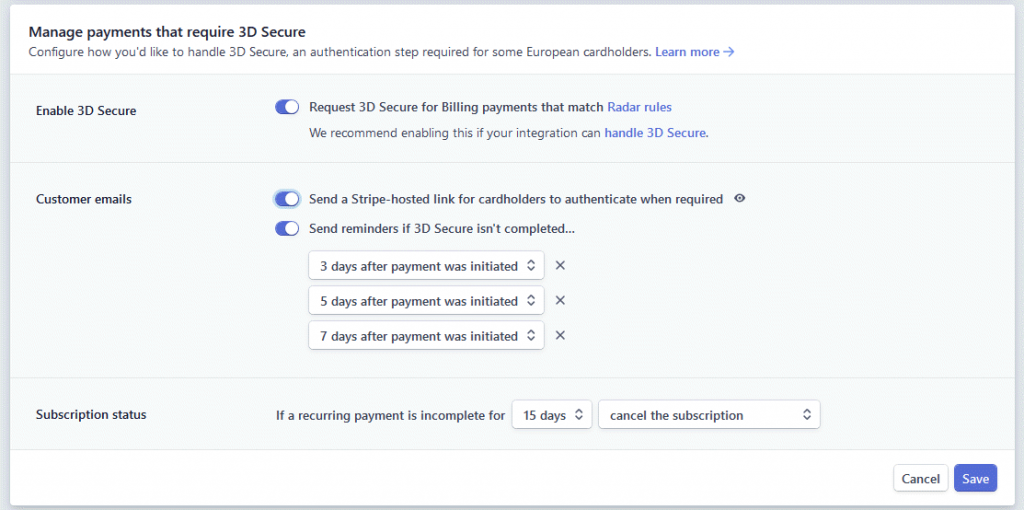Expand the 7 days after payment dropdown

(426, 336)
